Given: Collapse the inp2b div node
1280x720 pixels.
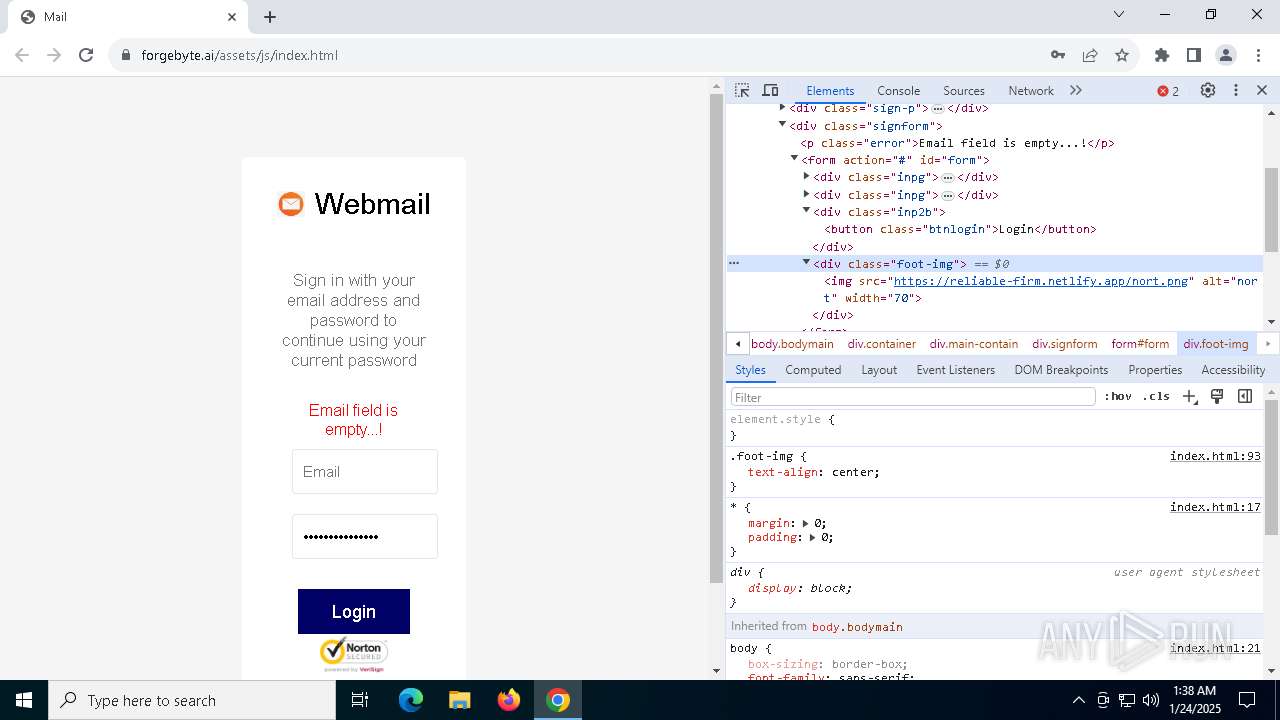Looking at the screenshot, I should click(x=807, y=211).
